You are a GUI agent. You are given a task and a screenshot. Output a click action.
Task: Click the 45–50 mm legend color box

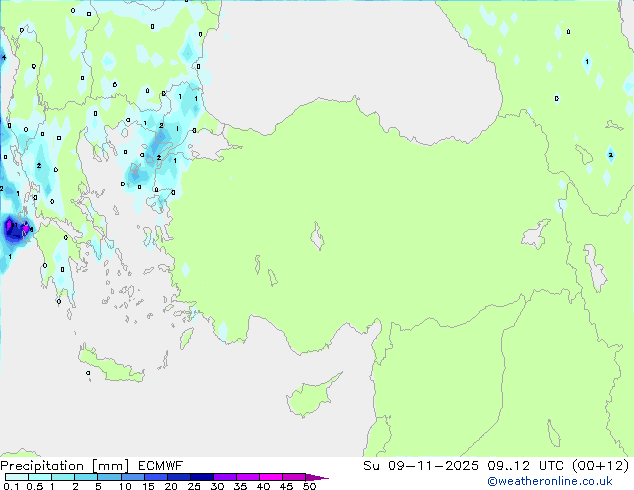click(x=294, y=477)
